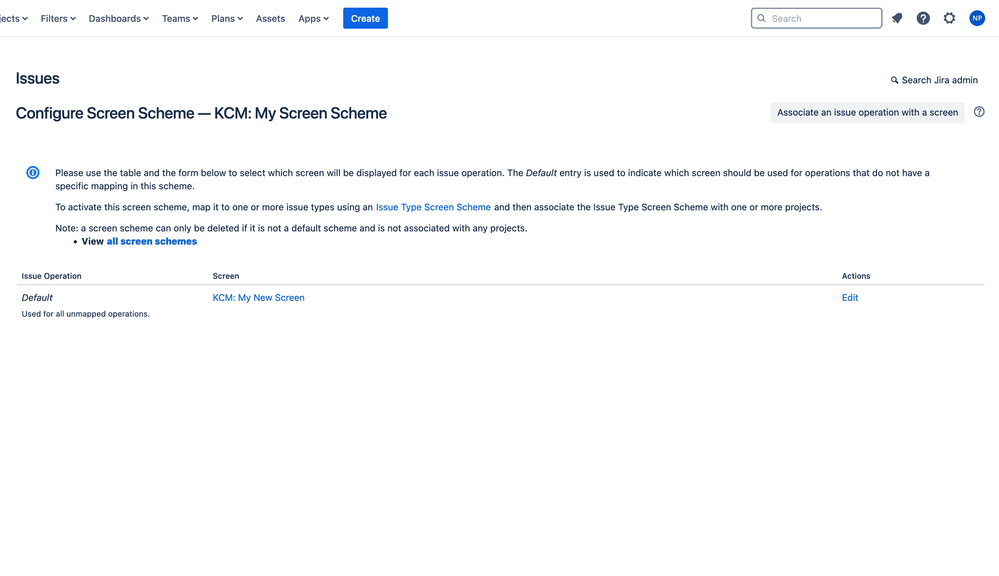Image resolution: width=999 pixels, height=576 pixels.
Task: Click the help icon beside the Associate button
Action: (979, 112)
